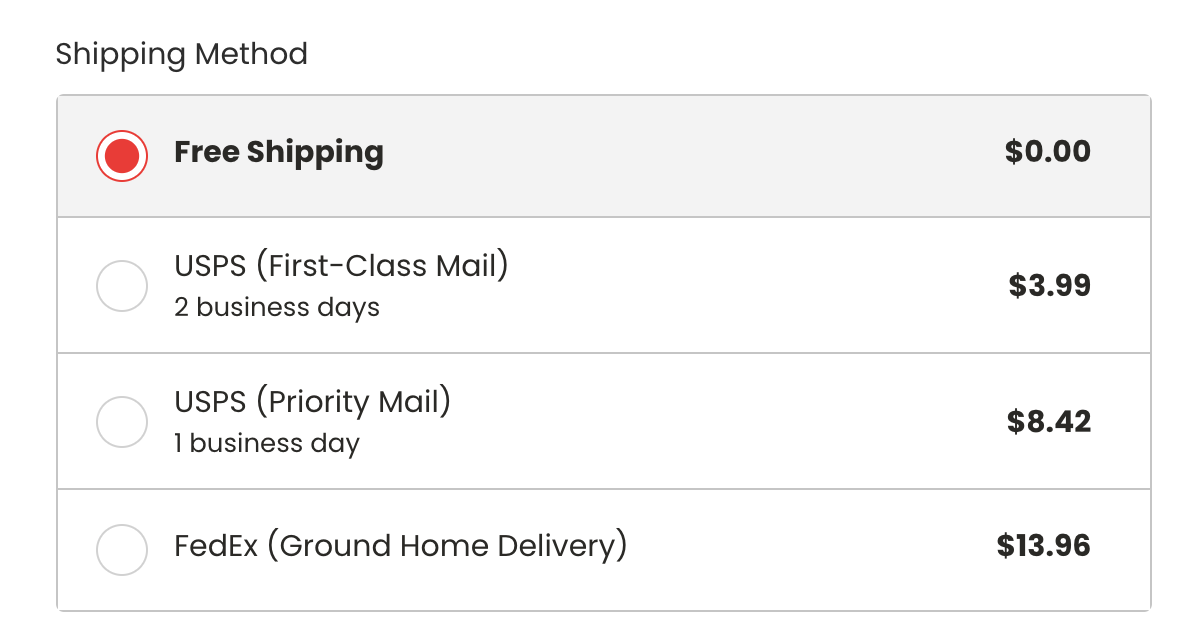Screen dimensions: 1200x642
Task: Click the "FedEx (Ground Home Delivery)" label
Action: click(400, 546)
